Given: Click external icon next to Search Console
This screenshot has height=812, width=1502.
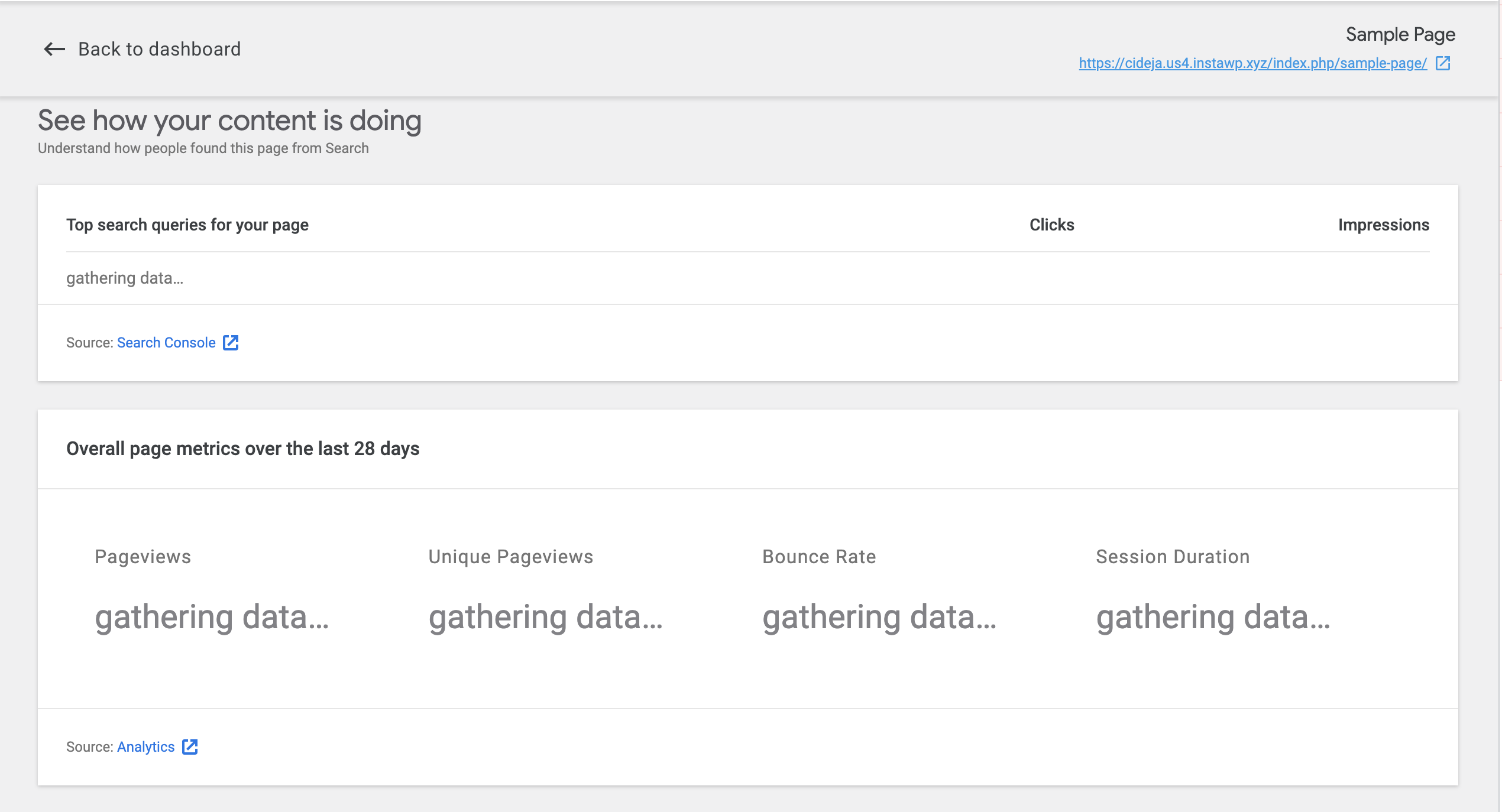Looking at the screenshot, I should point(231,343).
